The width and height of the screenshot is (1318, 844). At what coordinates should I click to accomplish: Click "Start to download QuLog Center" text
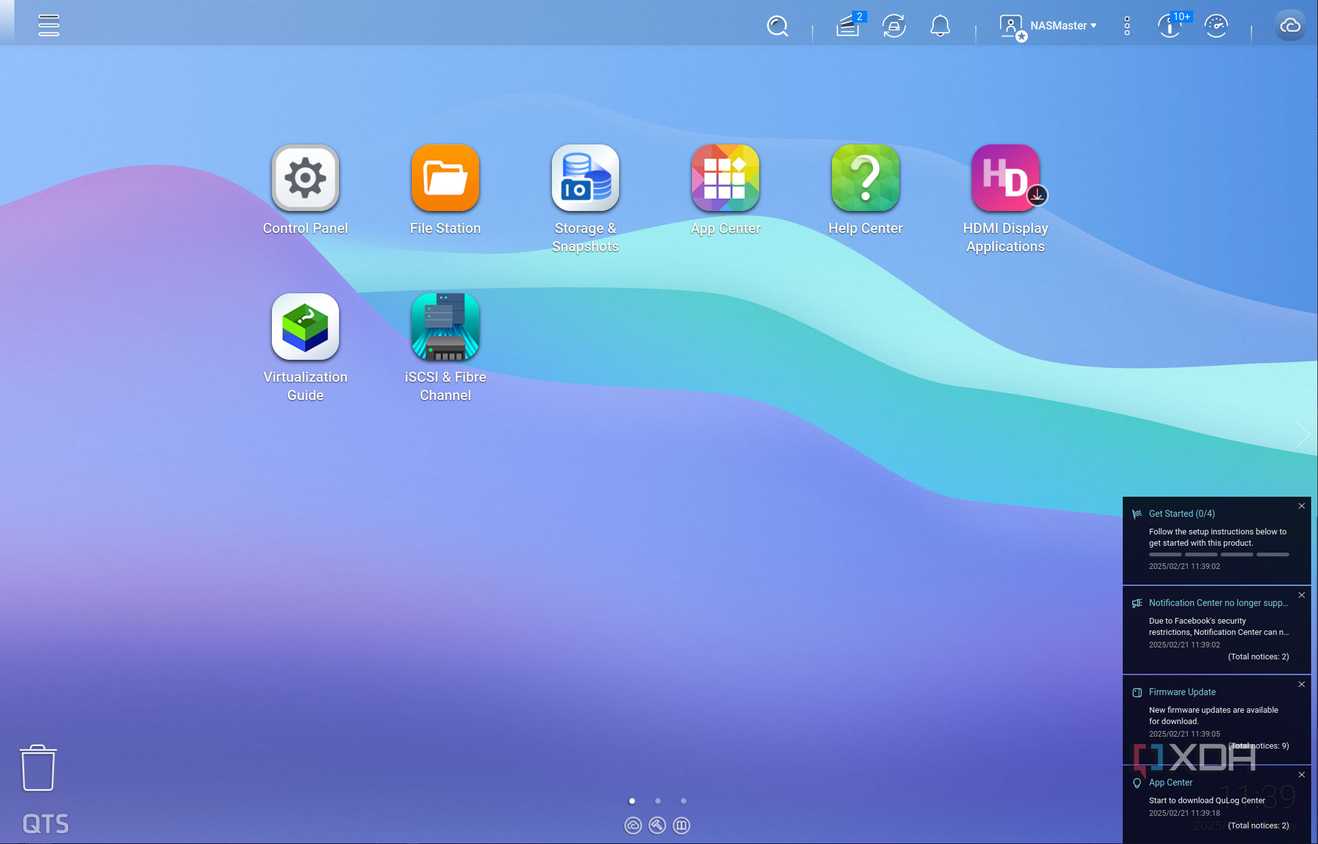click(1207, 801)
